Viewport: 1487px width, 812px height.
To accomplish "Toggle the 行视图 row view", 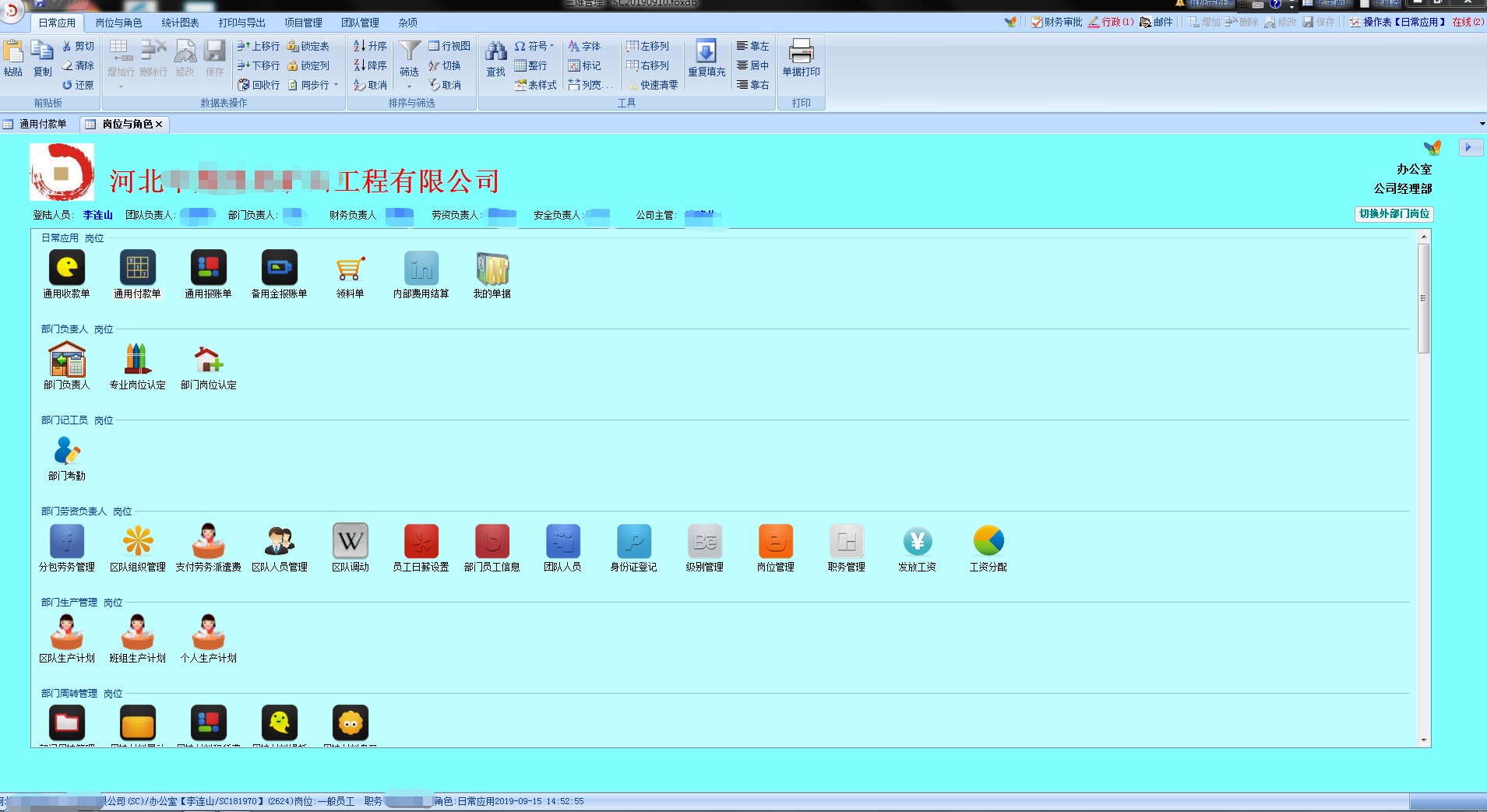I will point(449,47).
